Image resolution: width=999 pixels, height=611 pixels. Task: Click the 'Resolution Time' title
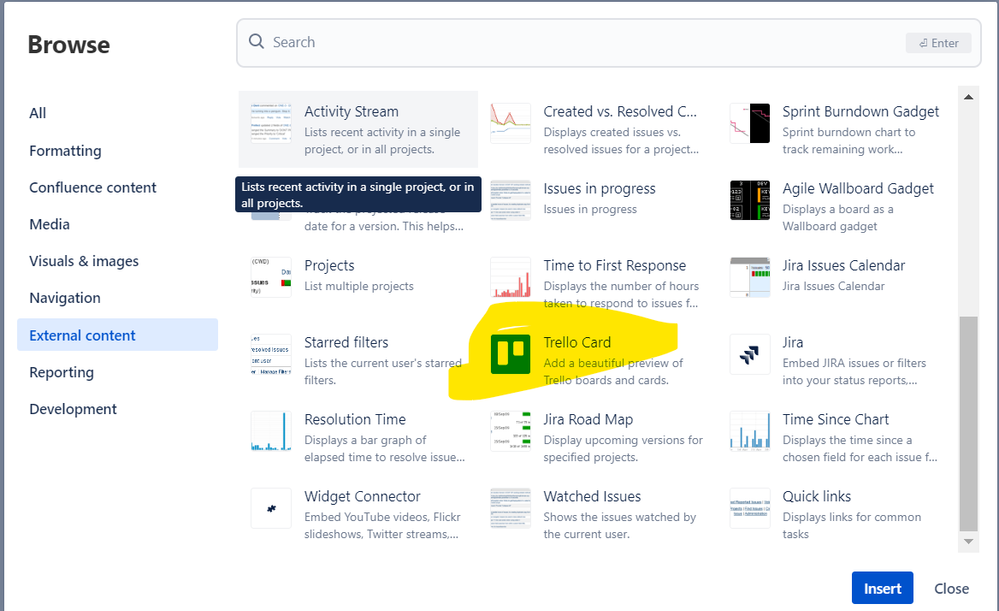(x=355, y=420)
